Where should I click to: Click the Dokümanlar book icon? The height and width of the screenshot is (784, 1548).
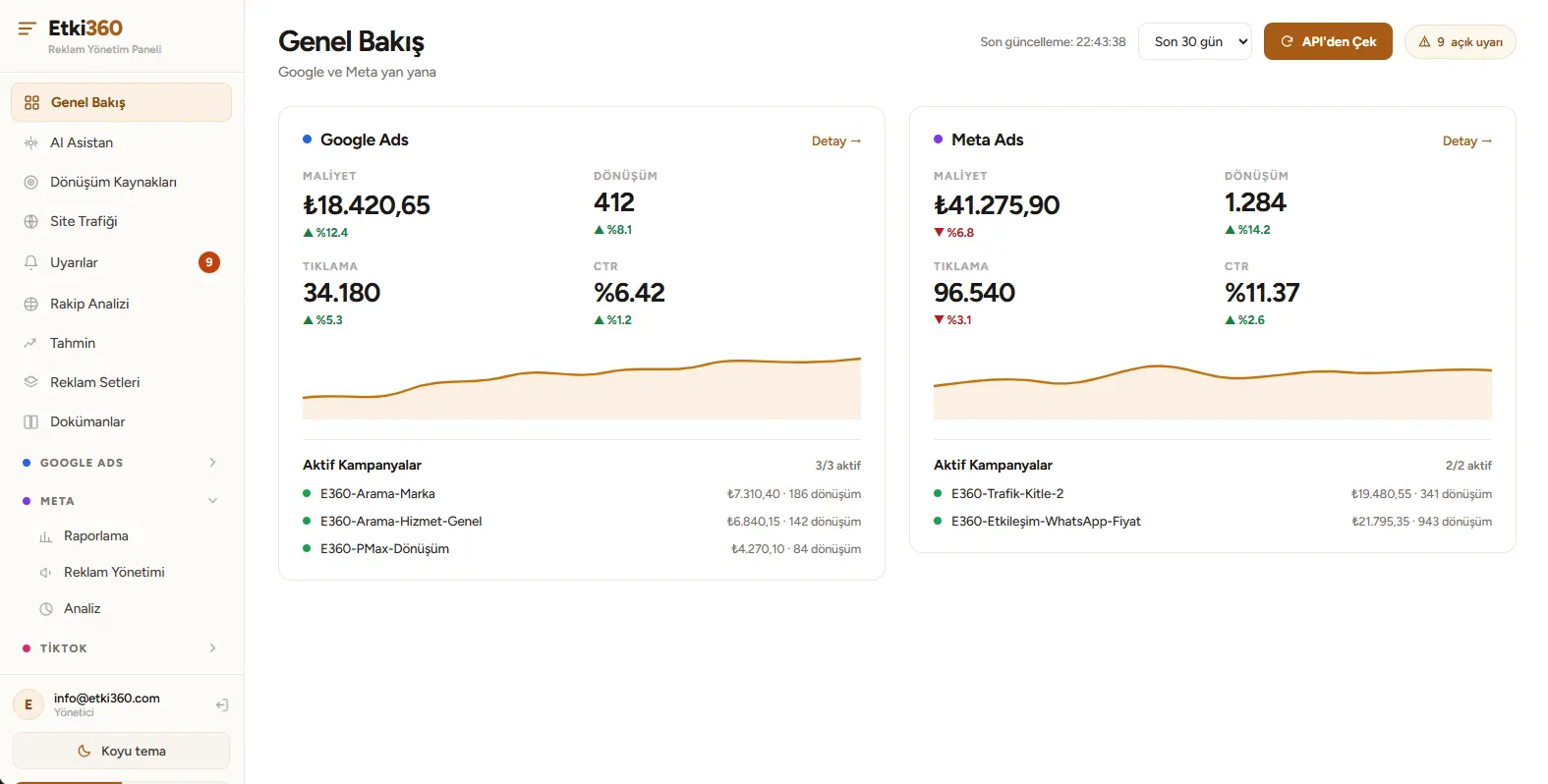(x=30, y=421)
